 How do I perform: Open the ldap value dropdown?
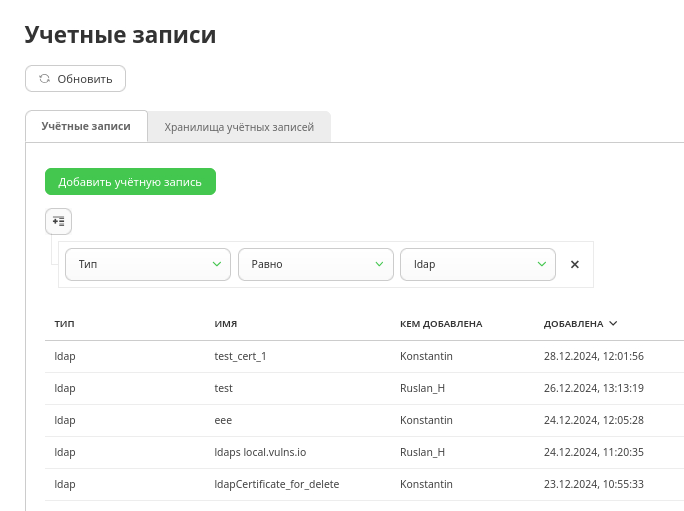pyautogui.click(x=478, y=264)
